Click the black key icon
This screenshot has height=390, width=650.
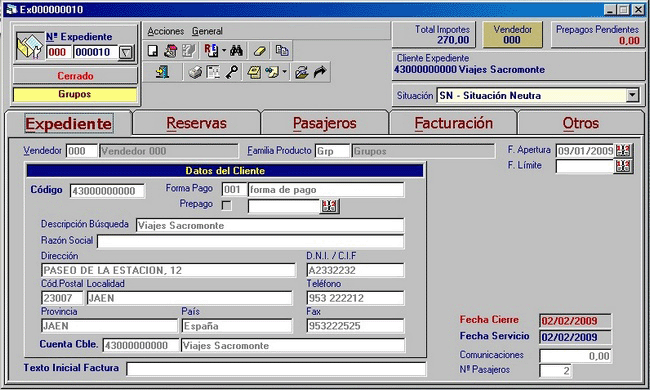(232, 73)
